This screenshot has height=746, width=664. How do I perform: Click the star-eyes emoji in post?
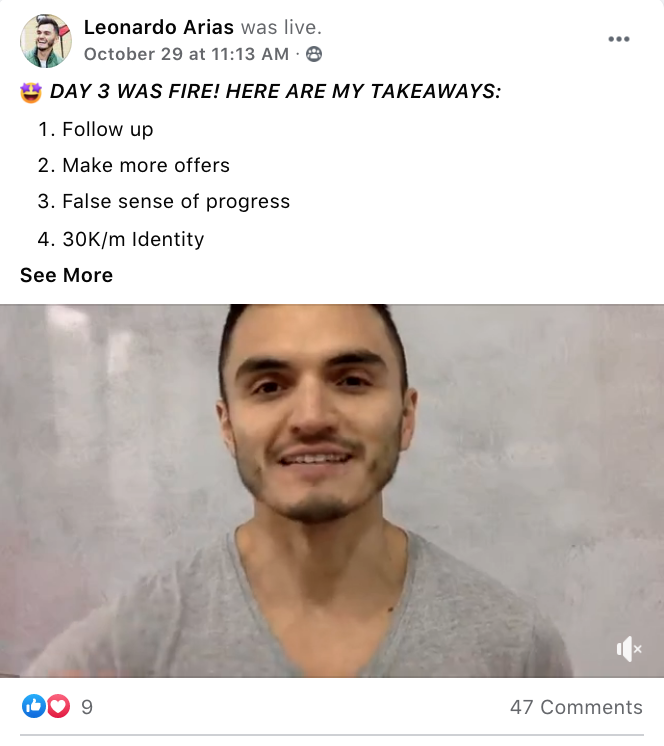[31, 92]
